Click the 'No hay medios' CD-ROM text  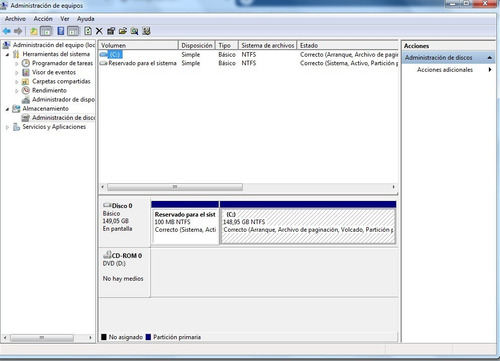click(x=123, y=278)
